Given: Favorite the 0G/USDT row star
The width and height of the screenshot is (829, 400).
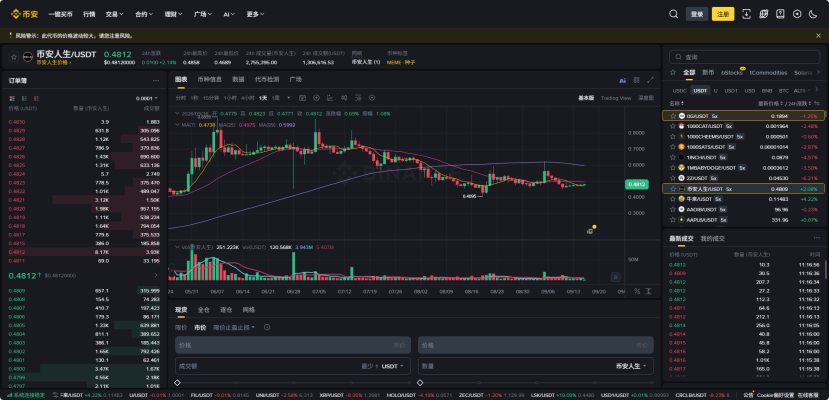Looking at the screenshot, I should [x=673, y=116].
